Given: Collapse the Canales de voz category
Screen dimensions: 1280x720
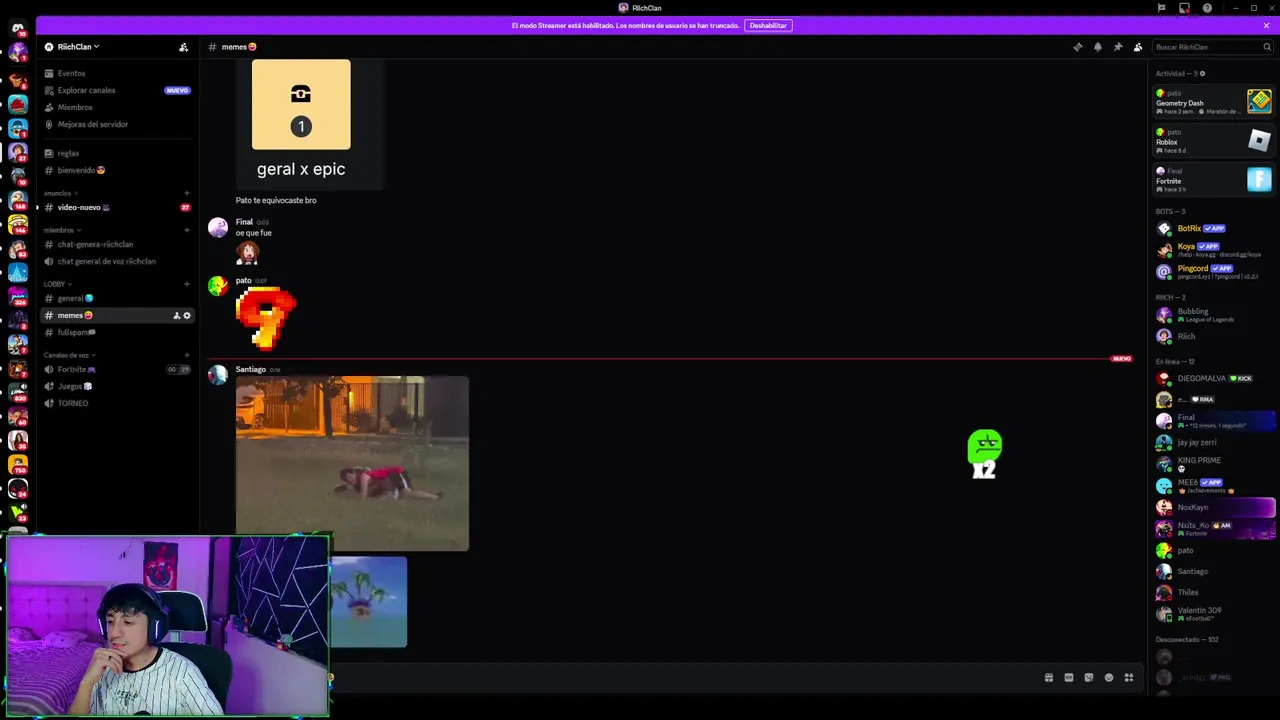Looking at the screenshot, I should point(68,355).
